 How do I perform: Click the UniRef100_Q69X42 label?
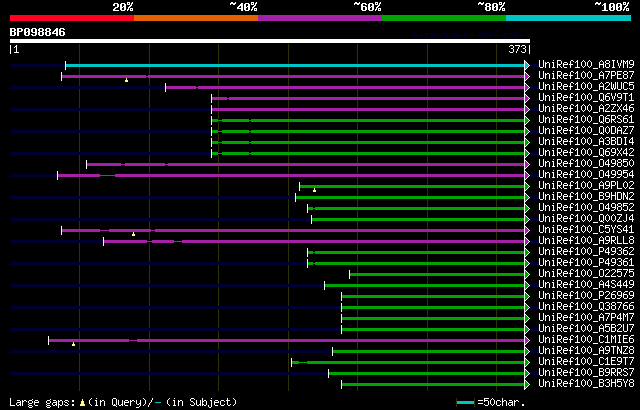click(586, 153)
